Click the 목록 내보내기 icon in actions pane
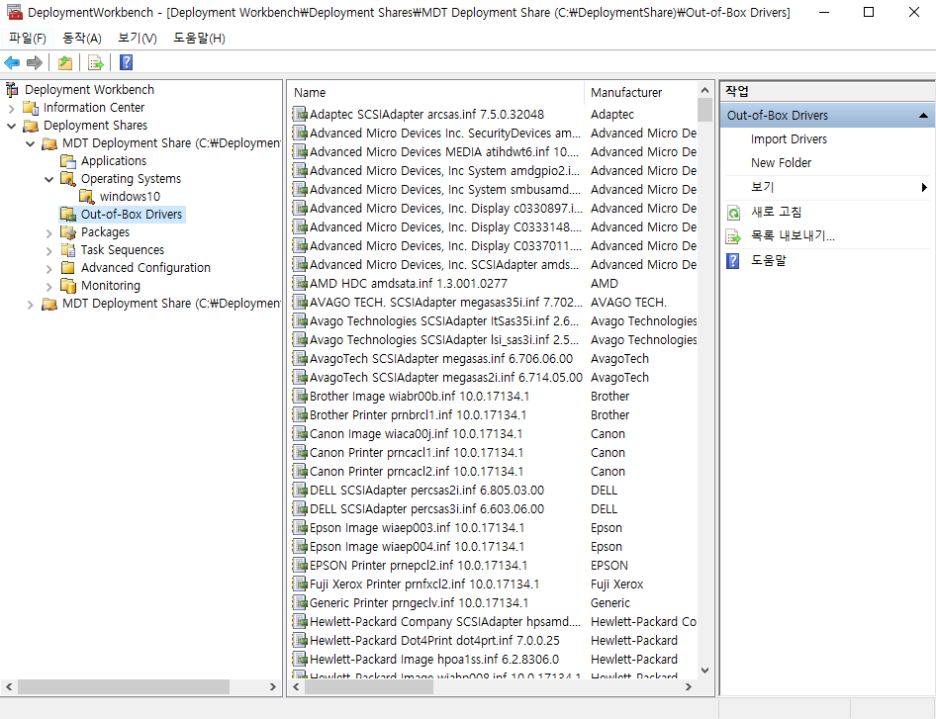Image resolution: width=936 pixels, height=719 pixels. pos(733,237)
